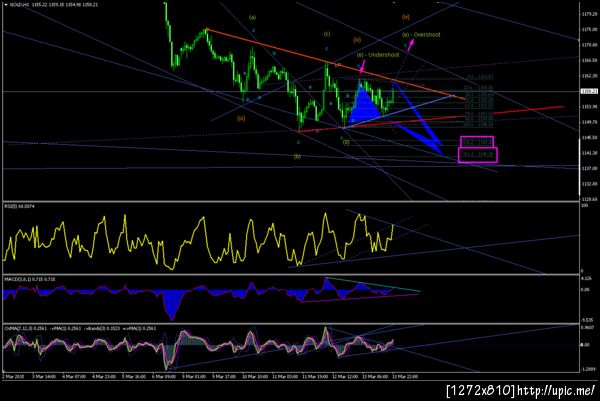
Task: Select the upper magenta rectangle at 138.2 level
Action: [477, 142]
